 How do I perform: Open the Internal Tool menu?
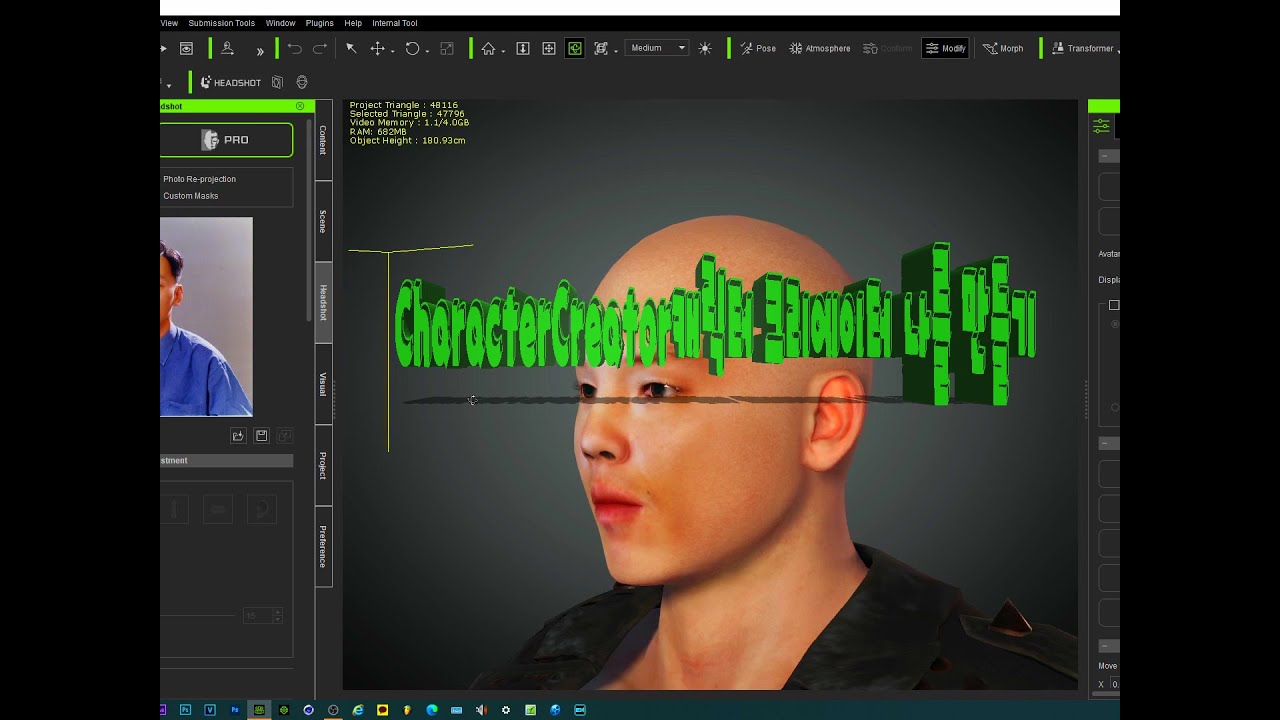[x=395, y=23]
